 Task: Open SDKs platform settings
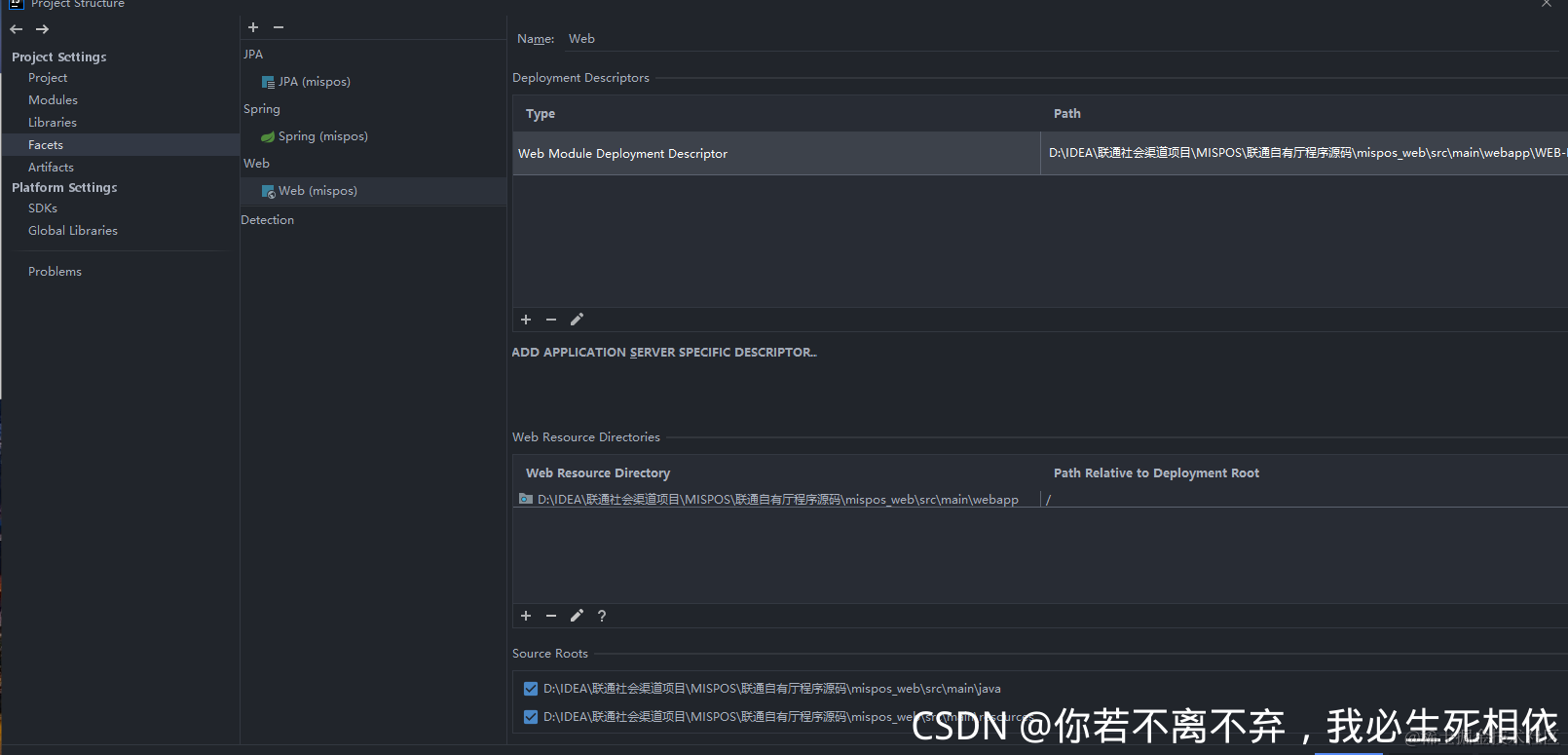tap(43, 208)
